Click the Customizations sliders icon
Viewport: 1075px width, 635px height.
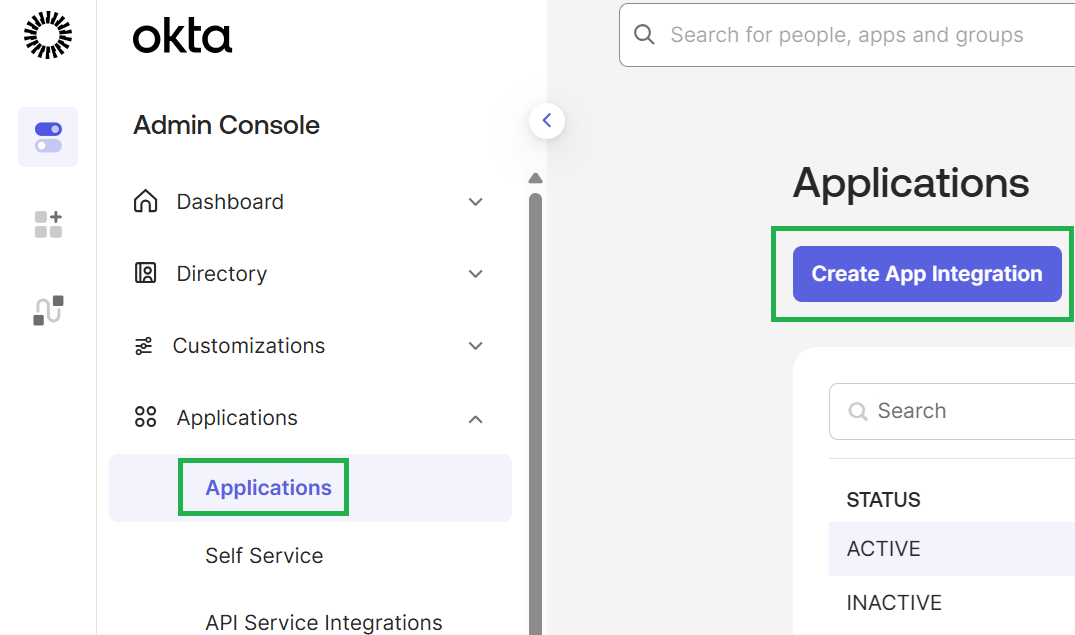pyautogui.click(x=144, y=346)
